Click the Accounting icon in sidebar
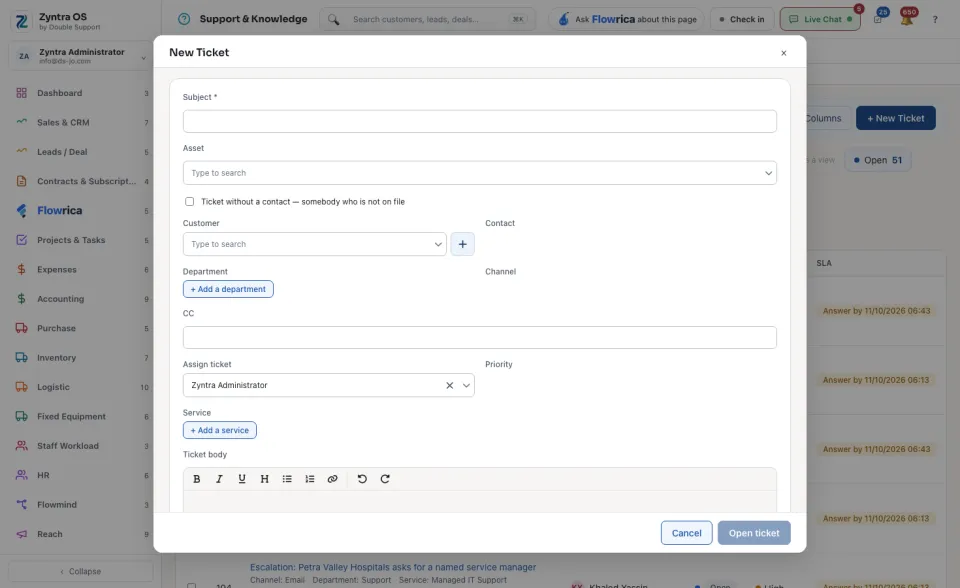The width and height of the screenshot is (960, 588). [21, 299]
